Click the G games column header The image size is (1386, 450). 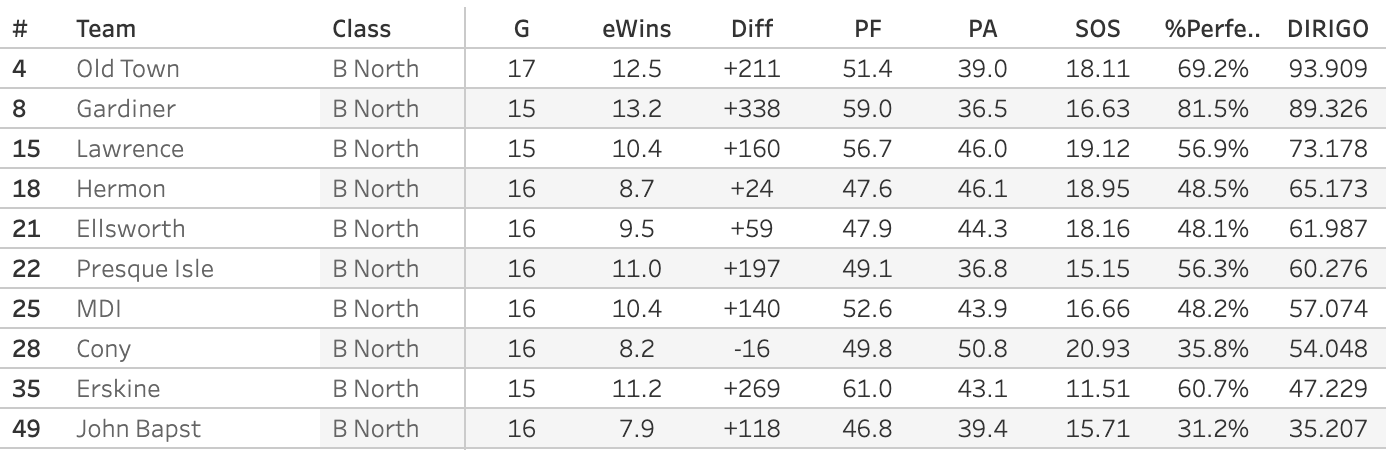521,29
